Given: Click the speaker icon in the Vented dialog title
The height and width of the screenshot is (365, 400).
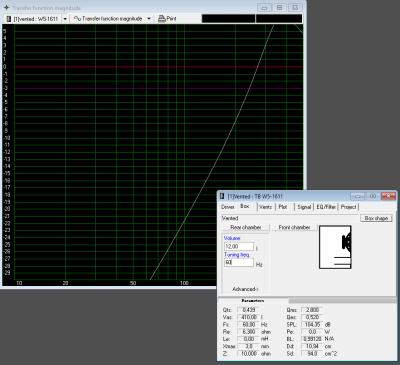Looking at the screenshot, I should click(222, 196).
